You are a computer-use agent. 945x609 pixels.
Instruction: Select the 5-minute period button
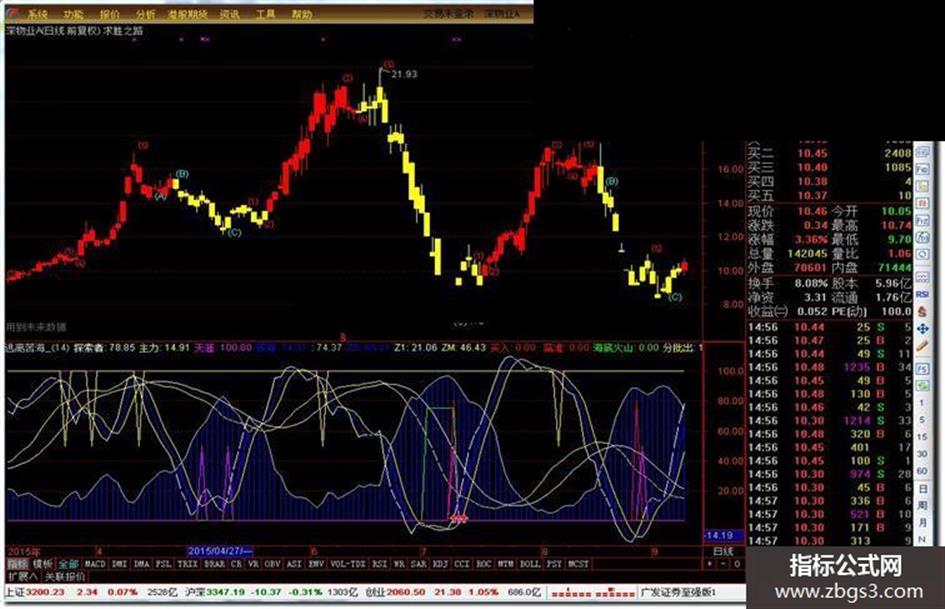[922, 420]
